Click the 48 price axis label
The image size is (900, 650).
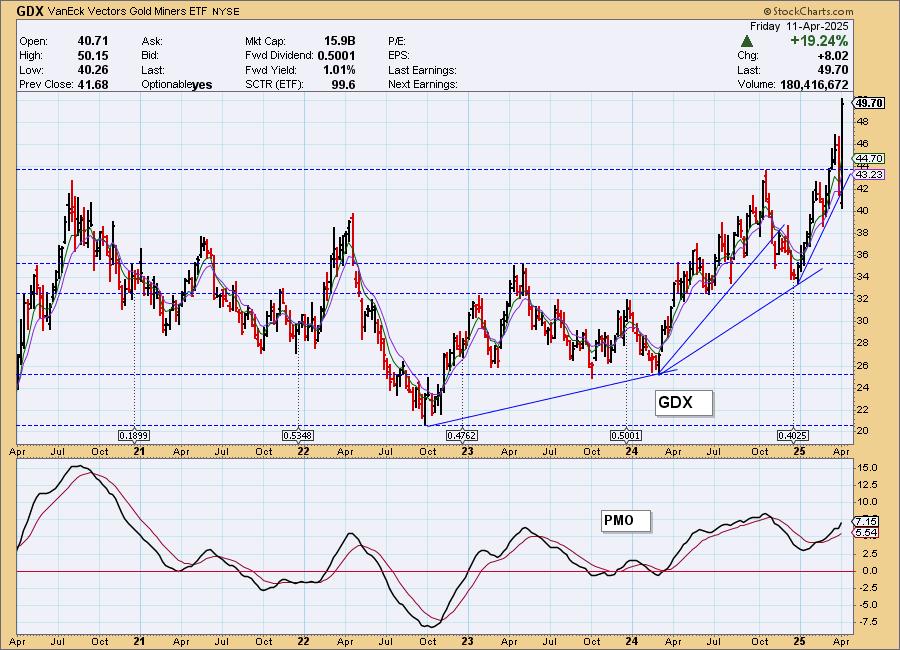(863, 122)
